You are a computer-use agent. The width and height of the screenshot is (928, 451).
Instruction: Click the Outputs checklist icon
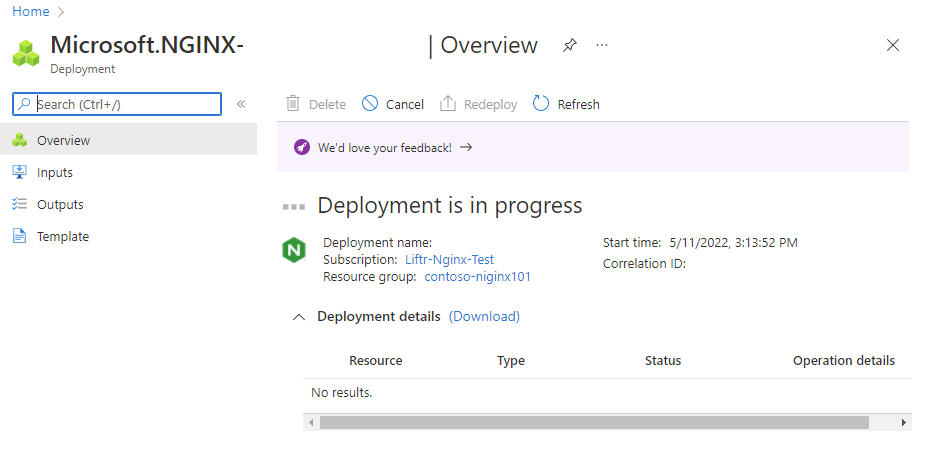click(x=20, y=204)
